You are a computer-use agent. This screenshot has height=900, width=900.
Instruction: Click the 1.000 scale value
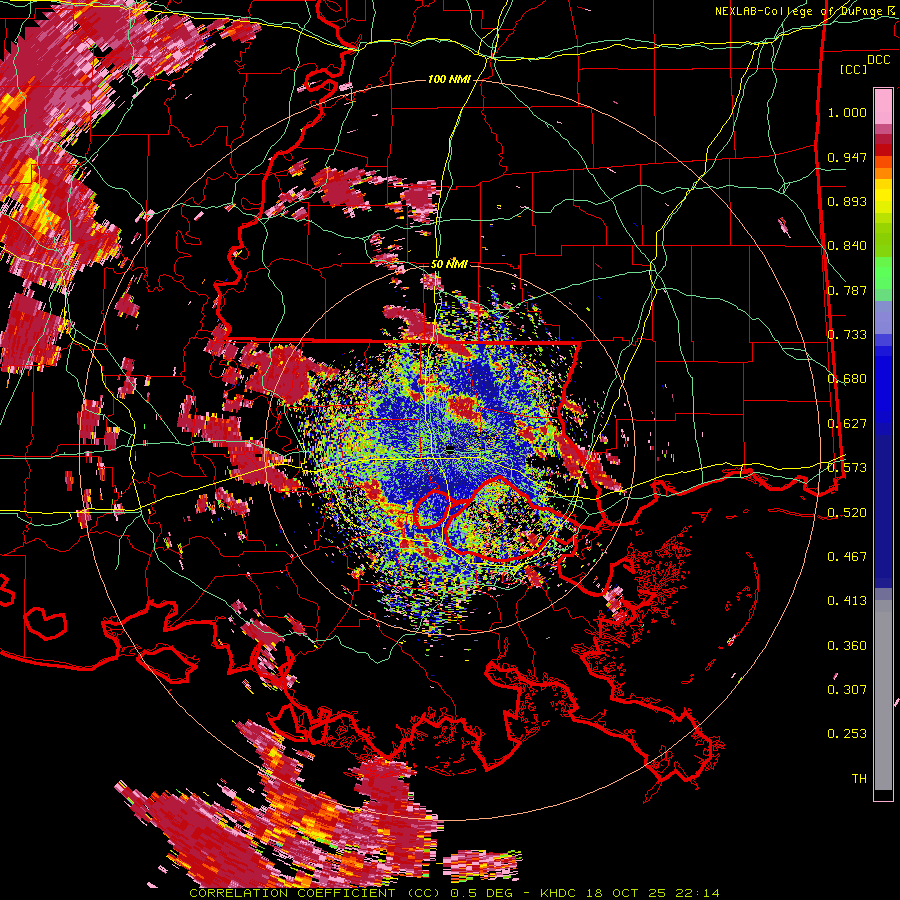(x=847, y=112)
